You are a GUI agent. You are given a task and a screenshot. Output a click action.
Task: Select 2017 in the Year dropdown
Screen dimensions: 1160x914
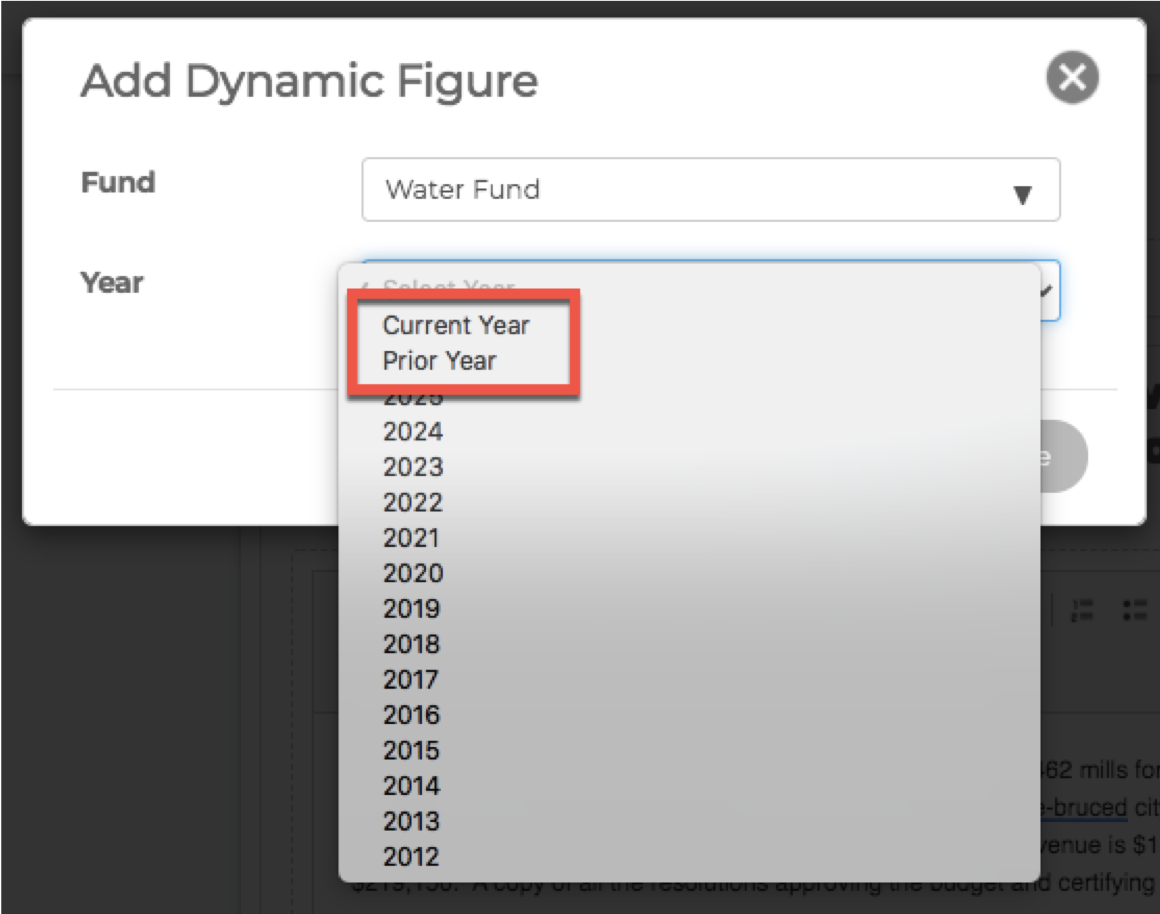pyautogui.click(x=411, y=680)
